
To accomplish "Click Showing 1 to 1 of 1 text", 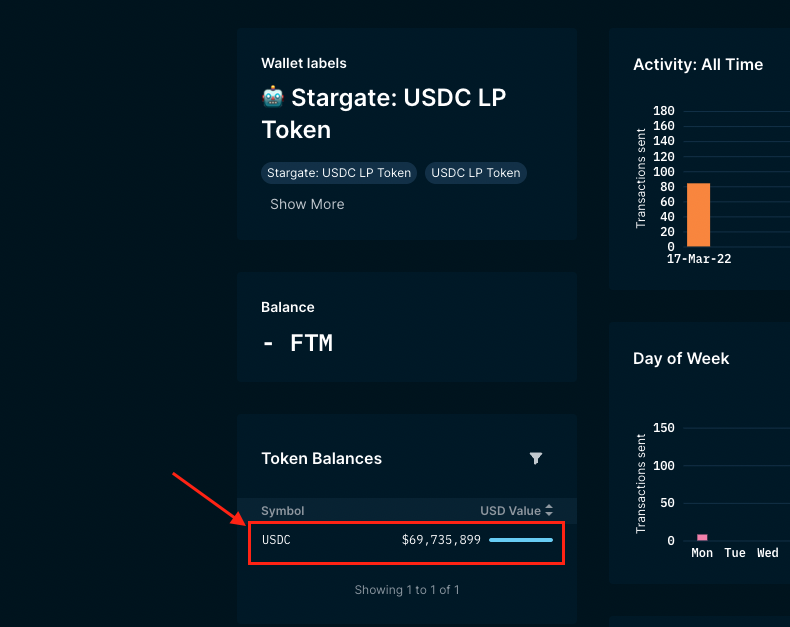I will [x=407, y=590].
